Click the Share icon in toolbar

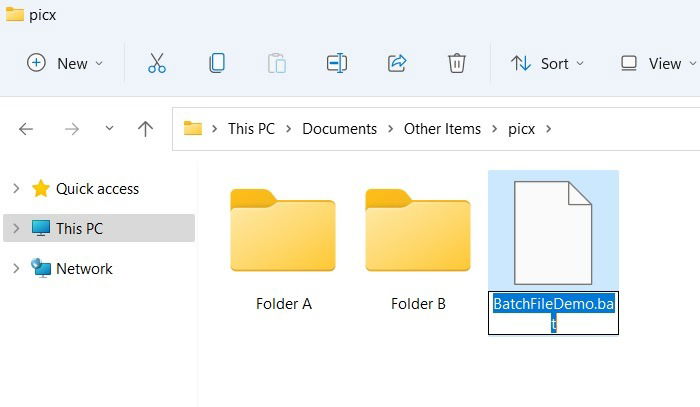click(397, 63)
